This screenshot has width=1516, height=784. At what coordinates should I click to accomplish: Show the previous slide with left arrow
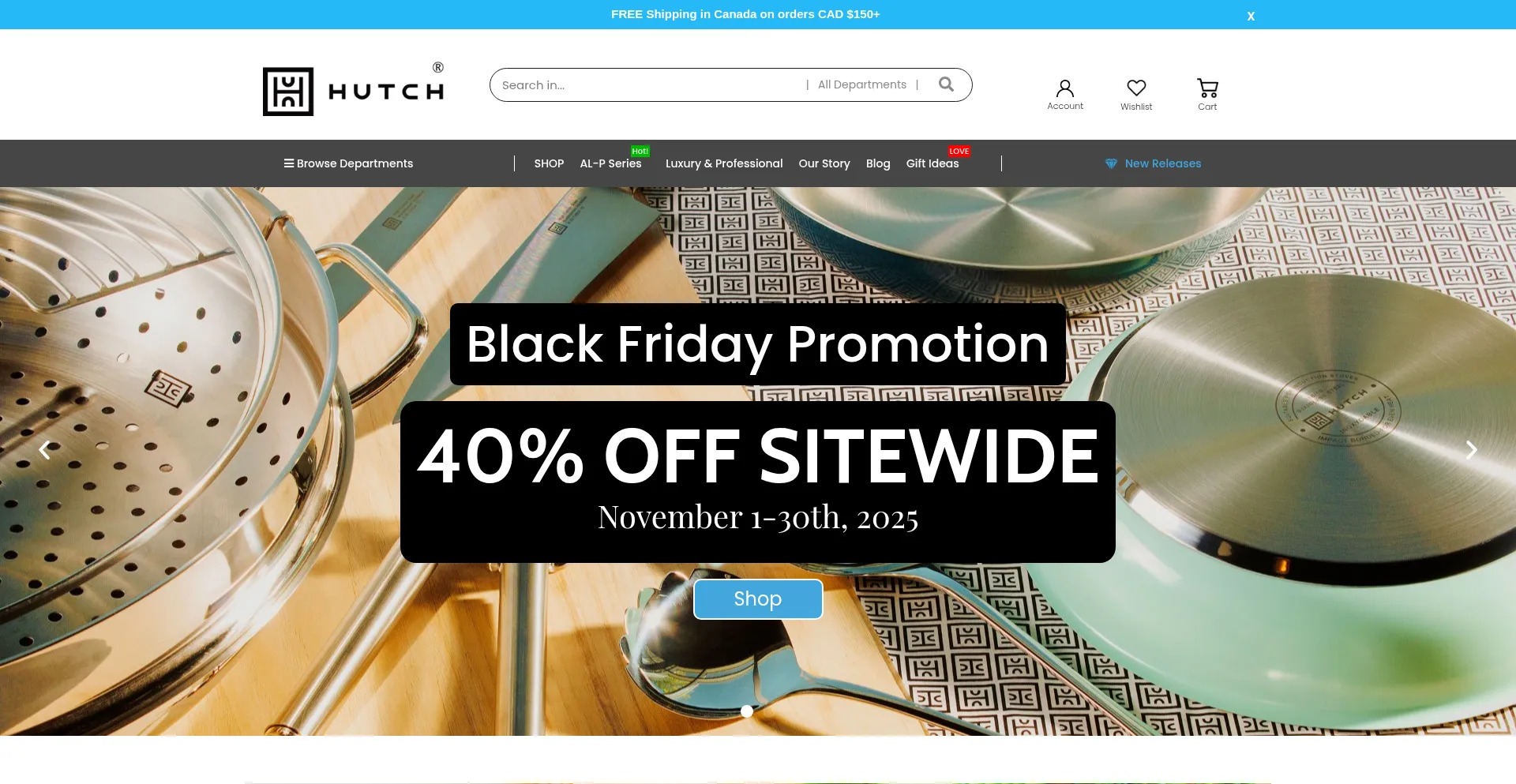point(45,450)
